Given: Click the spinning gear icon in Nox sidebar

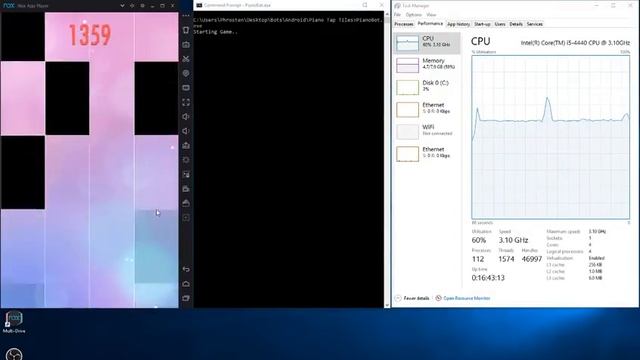Looking at the screenshot, I should pos(186,160).
